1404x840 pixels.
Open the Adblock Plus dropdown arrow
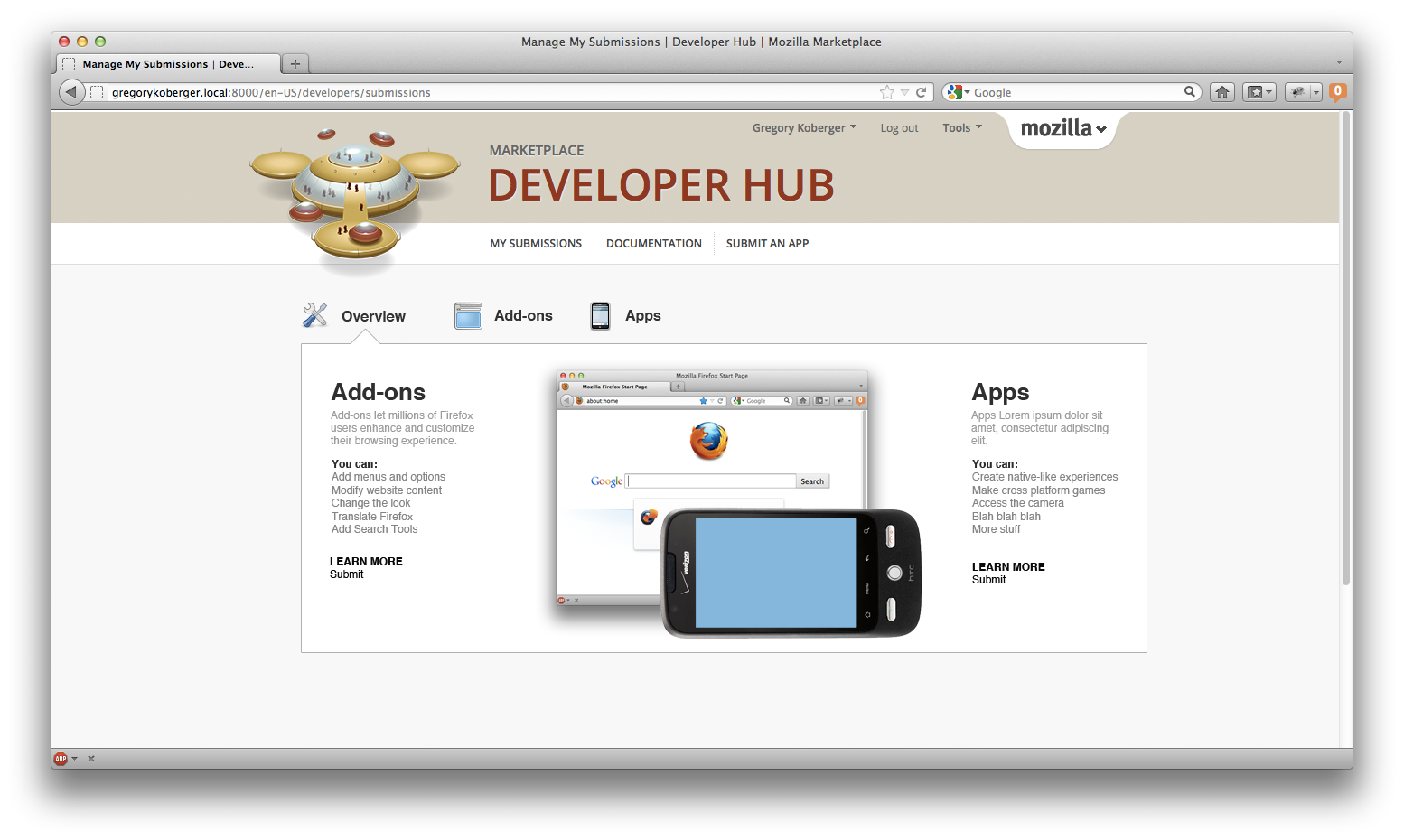[x=74, y=759]
